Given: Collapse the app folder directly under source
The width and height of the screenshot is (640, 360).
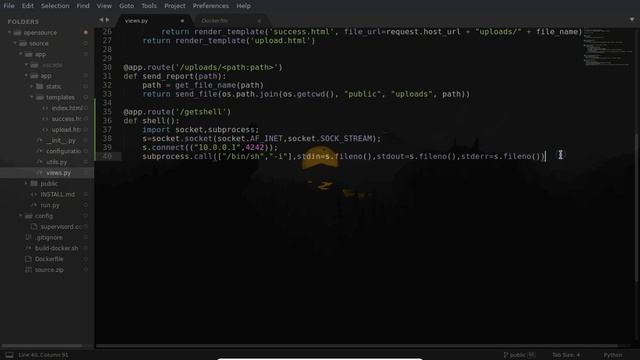Looking at the screenshot, I should [20, 54].
